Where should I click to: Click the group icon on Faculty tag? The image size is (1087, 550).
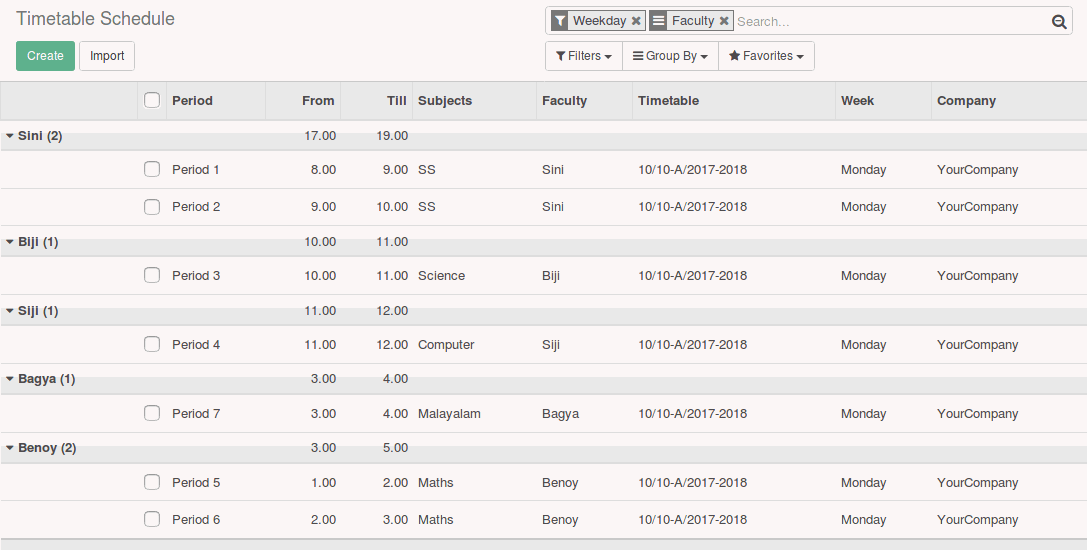pos(658,21)
